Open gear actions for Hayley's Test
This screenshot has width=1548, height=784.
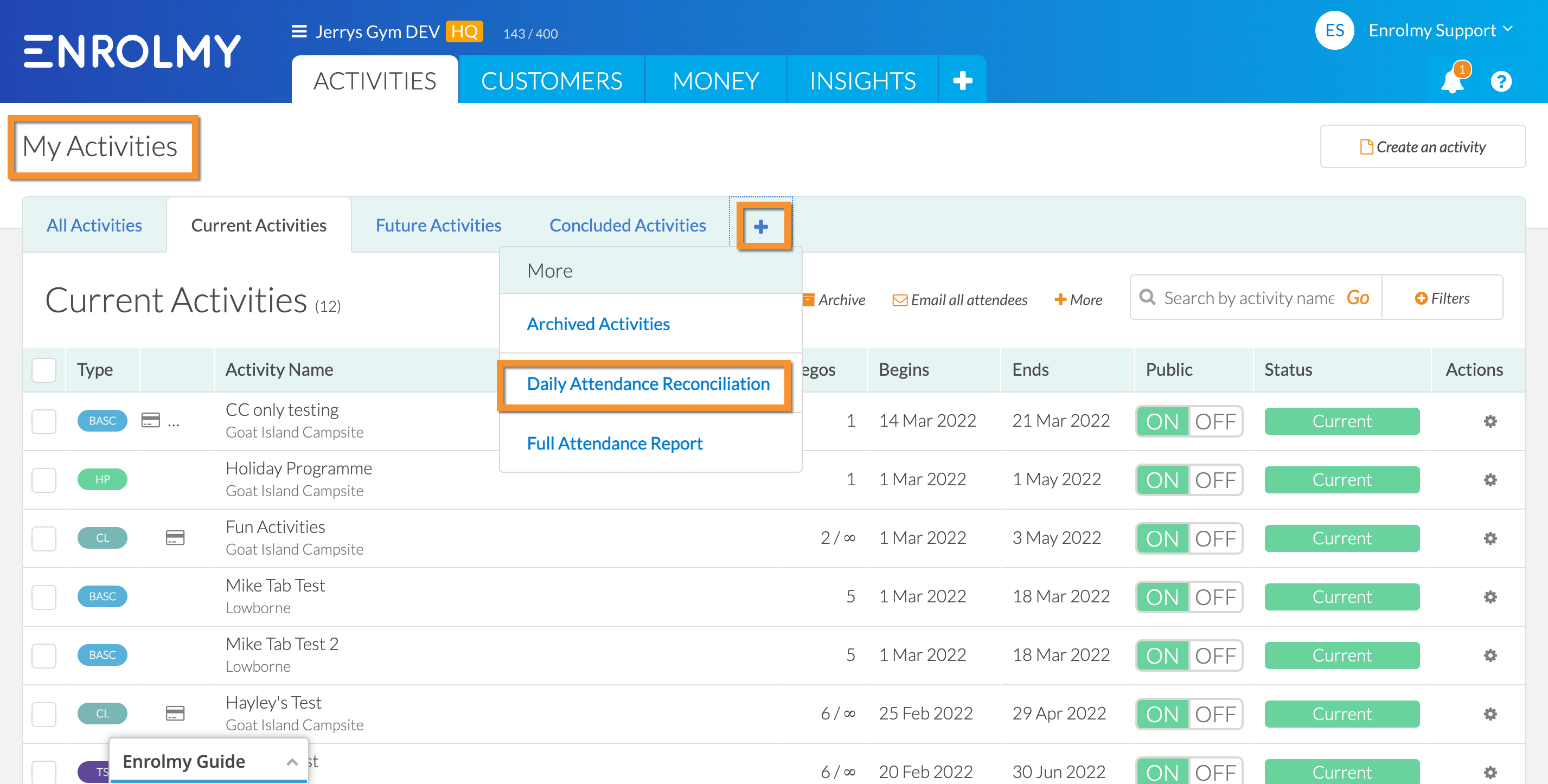tap(1490, 714)
